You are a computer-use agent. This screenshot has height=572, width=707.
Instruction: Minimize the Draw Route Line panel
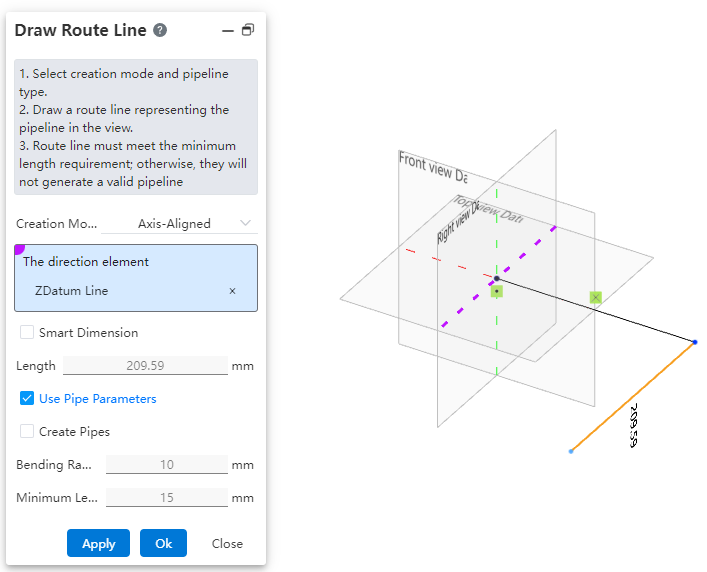[x=228, y=31]
